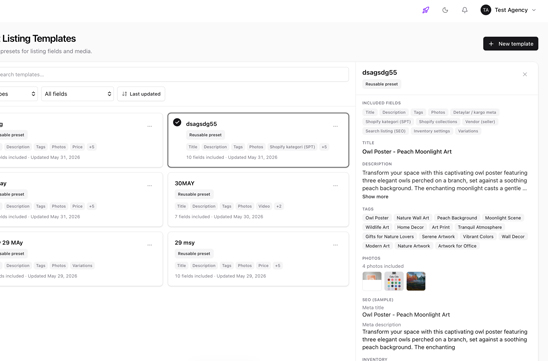Click the Vendor (seller) field chip
548x361 pixels.
coord(480,122)
